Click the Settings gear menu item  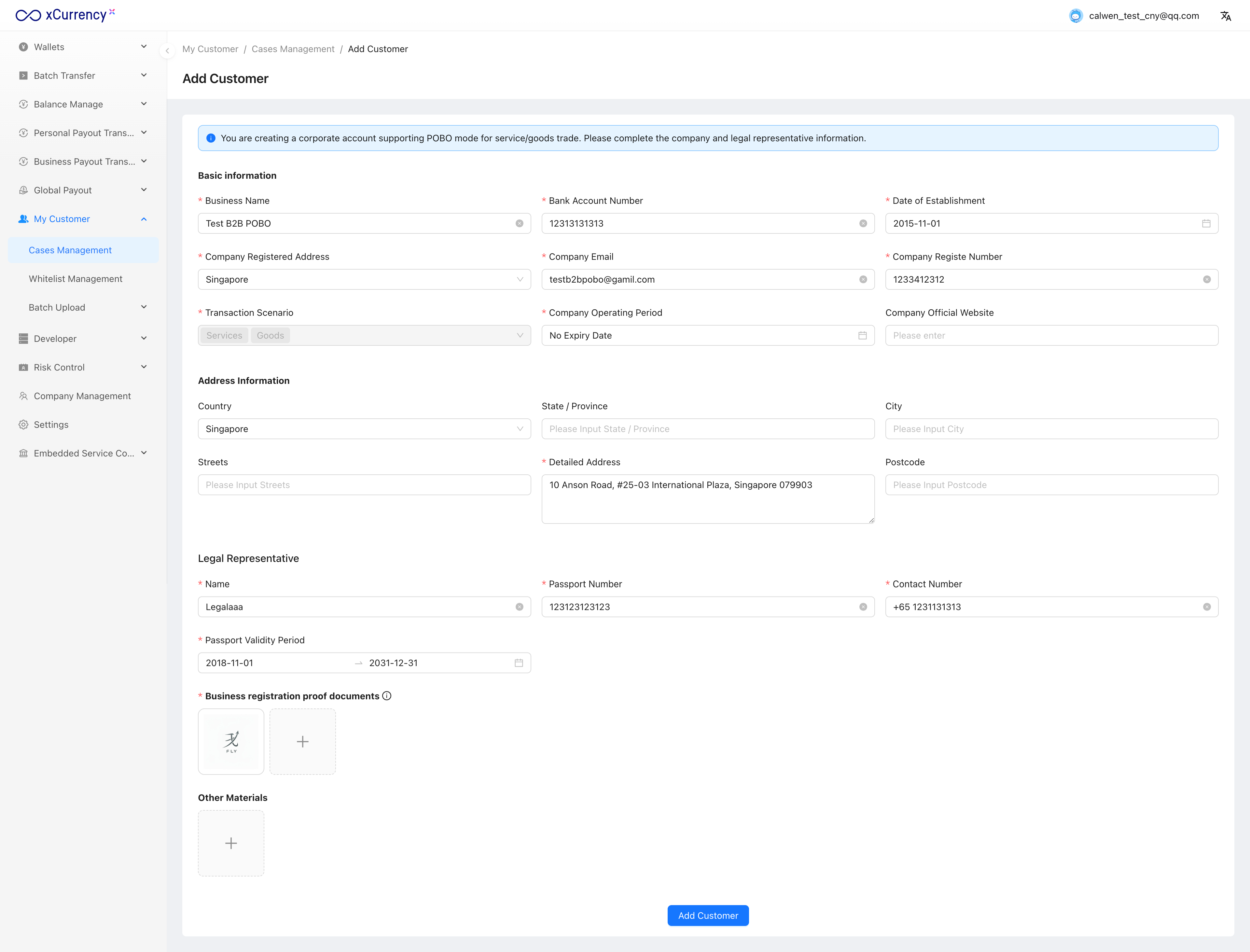tap(51, 425)
